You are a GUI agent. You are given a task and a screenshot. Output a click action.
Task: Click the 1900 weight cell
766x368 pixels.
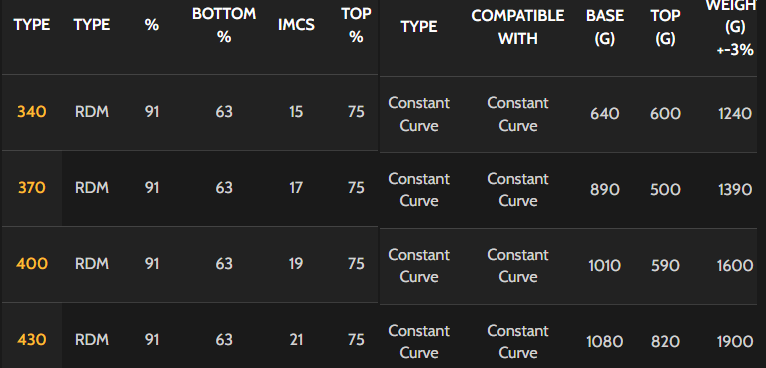(735, 342)
